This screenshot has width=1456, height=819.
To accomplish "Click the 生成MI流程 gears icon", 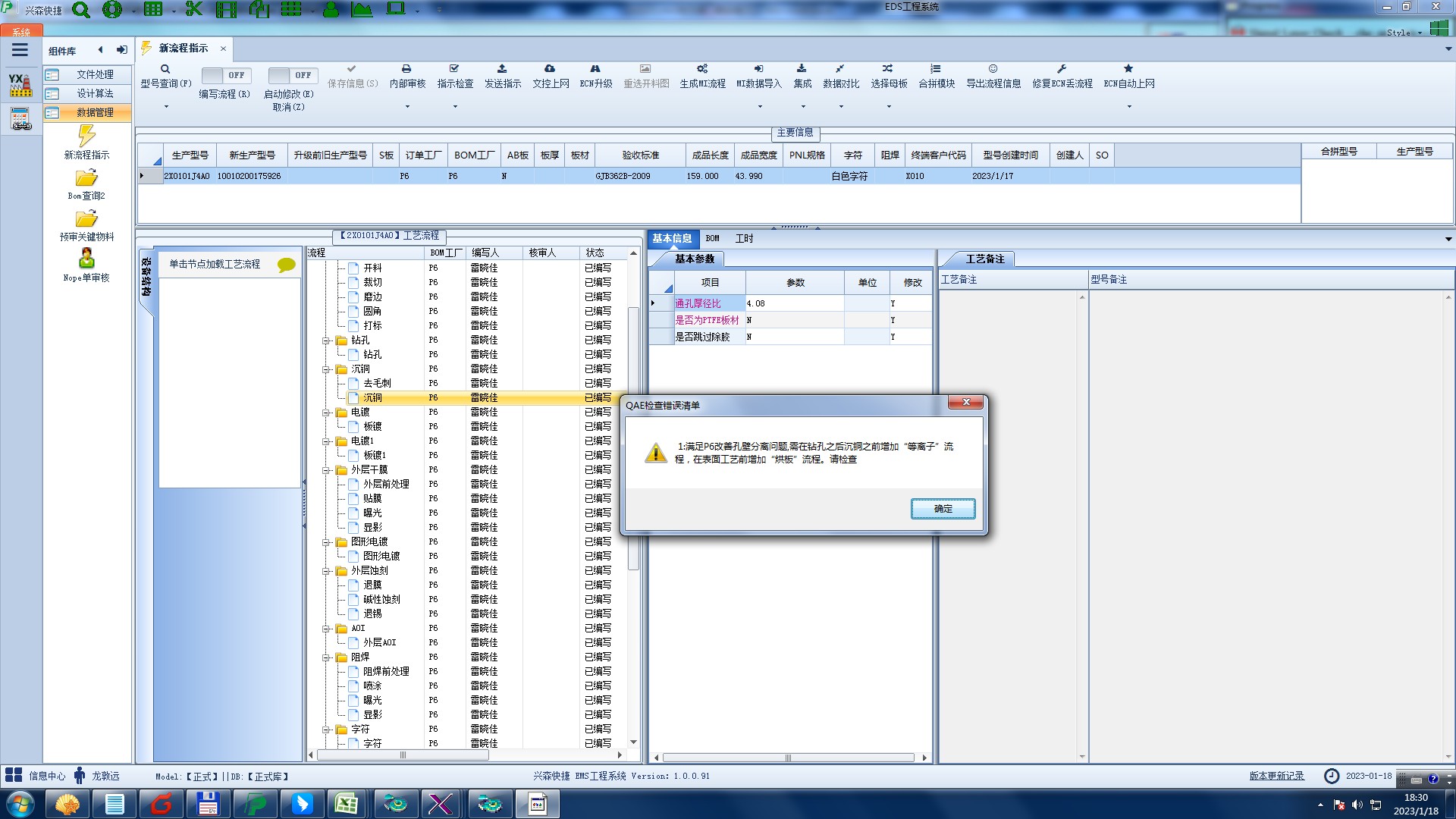I will coord(702,69).
